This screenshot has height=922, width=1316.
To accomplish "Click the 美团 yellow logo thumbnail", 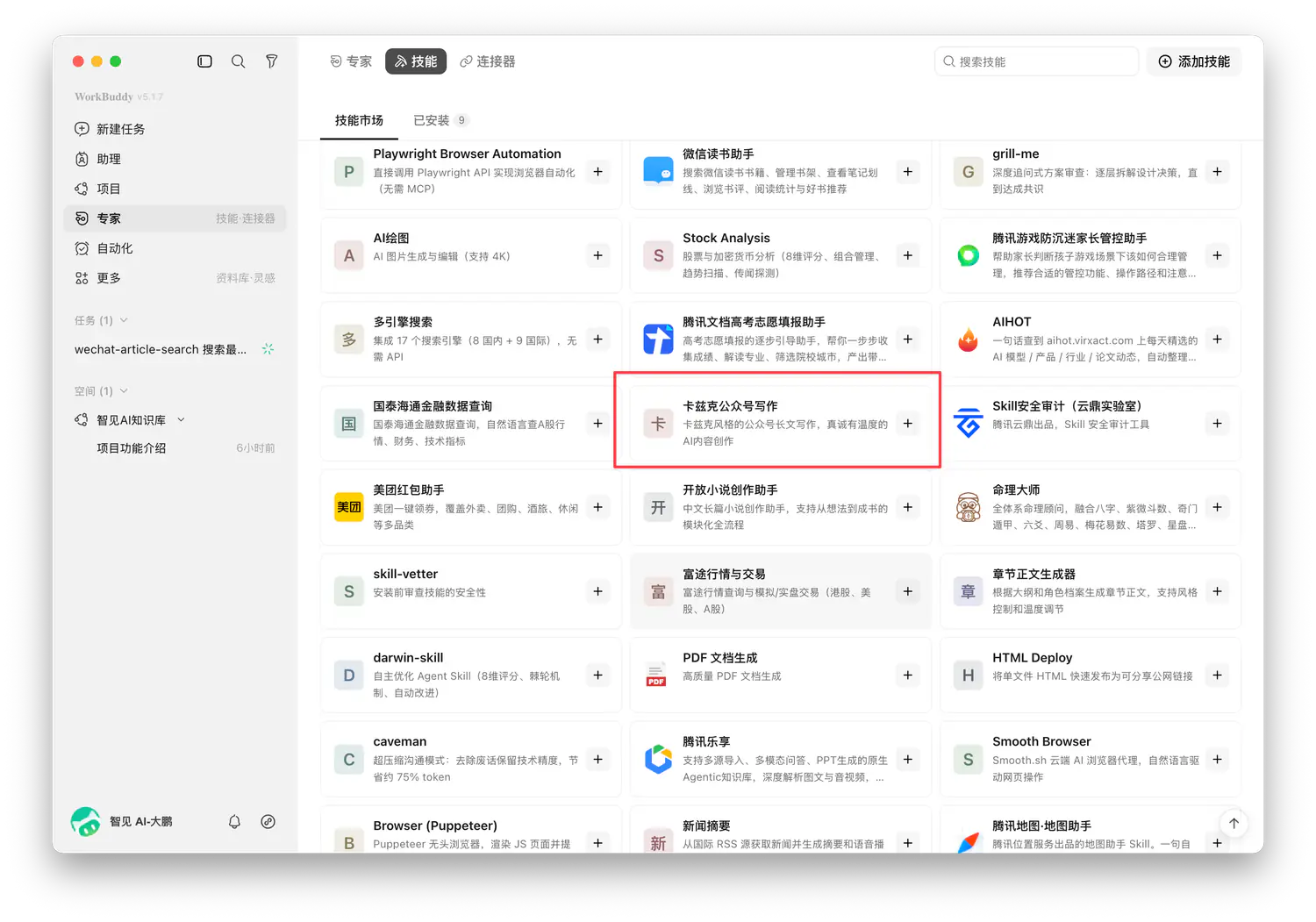I will 349,507.
